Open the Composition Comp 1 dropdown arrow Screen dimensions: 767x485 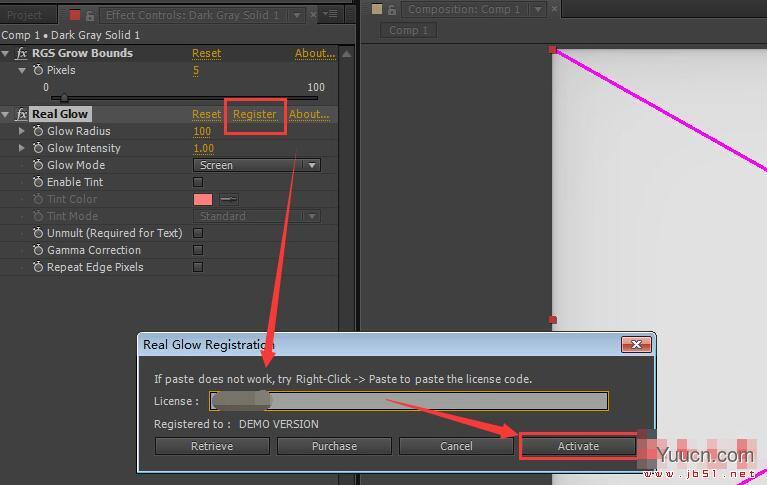(x=538, y=9)
